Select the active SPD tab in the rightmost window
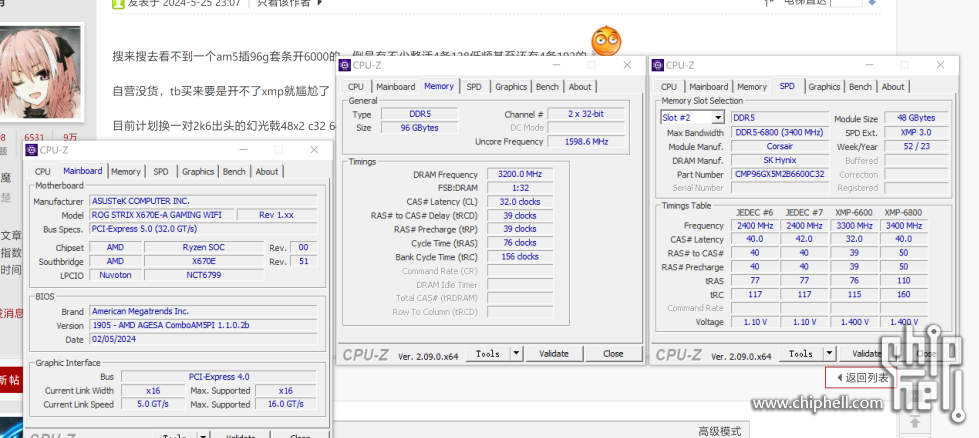The width and height of the screenshot is (979, 438). (787, 86)
